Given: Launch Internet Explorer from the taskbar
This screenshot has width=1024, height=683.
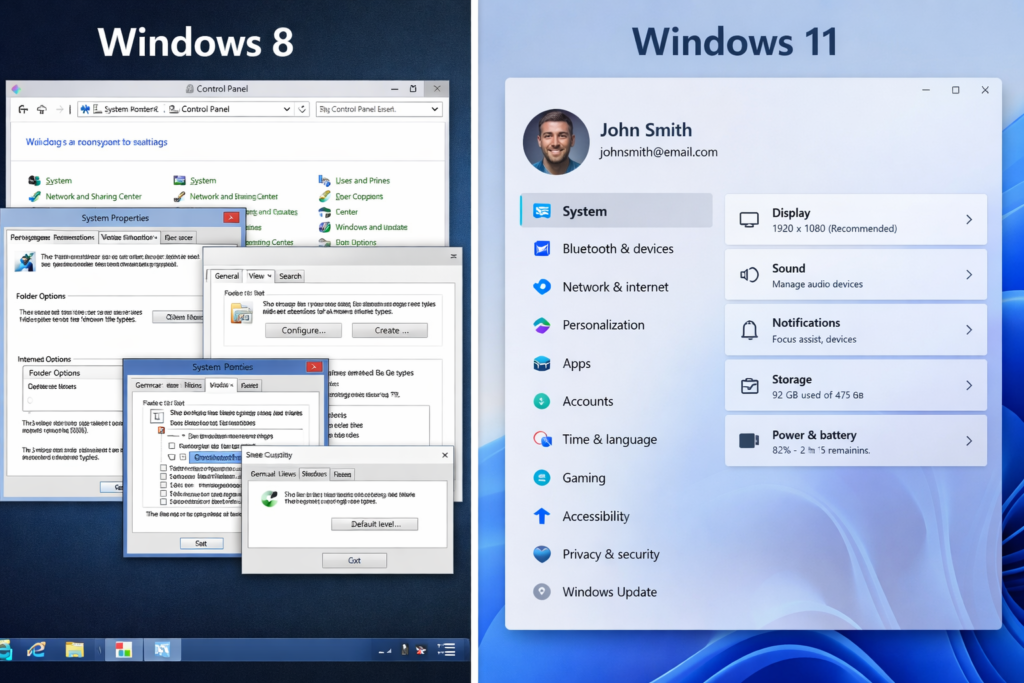Looking at the screenshot, I should tap(35, 649).
